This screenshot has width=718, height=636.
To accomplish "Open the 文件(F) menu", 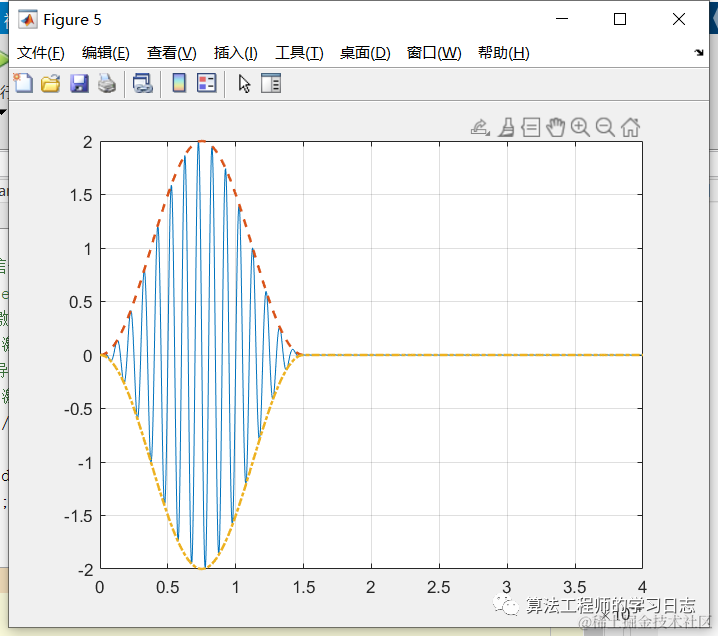I will [x=41, y=53].
